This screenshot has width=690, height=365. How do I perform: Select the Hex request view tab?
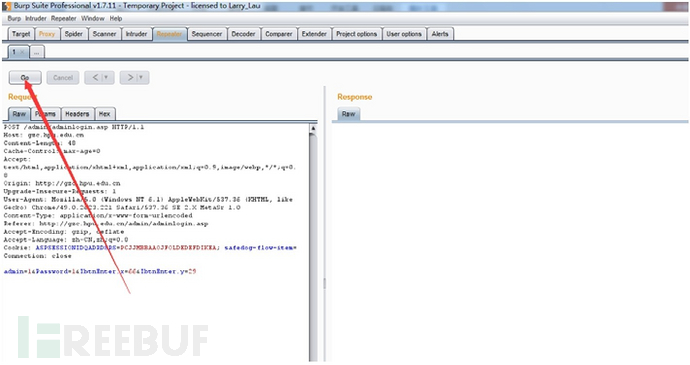coord(104,114)
